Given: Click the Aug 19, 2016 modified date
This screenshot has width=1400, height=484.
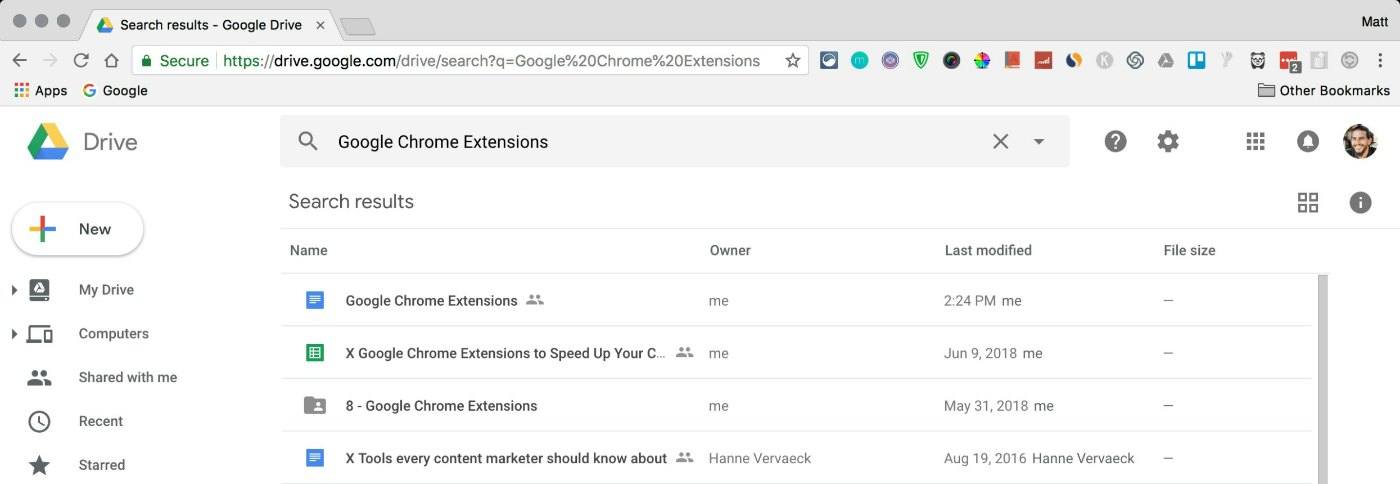Looking at the screenshot, I should (x=985, y=458).
